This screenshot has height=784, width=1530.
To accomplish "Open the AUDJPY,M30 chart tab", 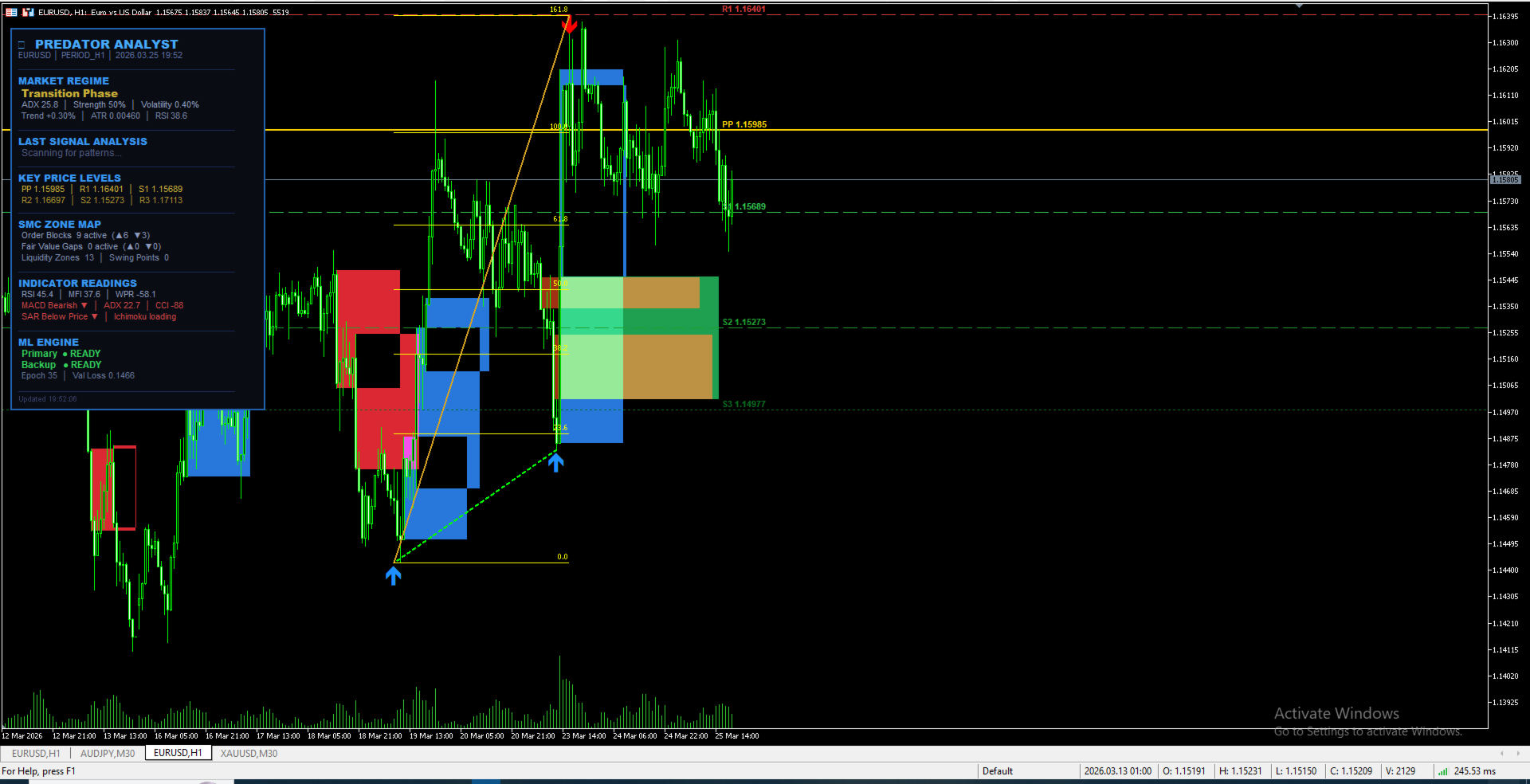I will click(x=108, y=753).
